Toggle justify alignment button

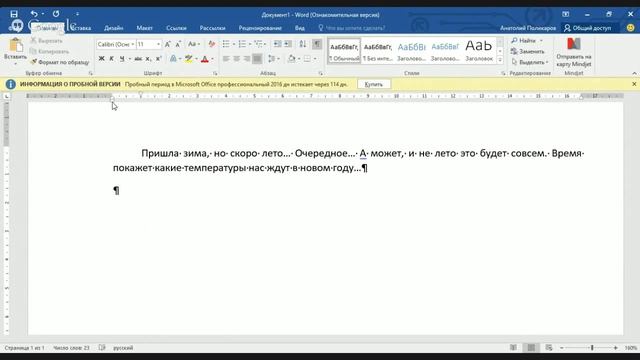[x=257, y=59]
